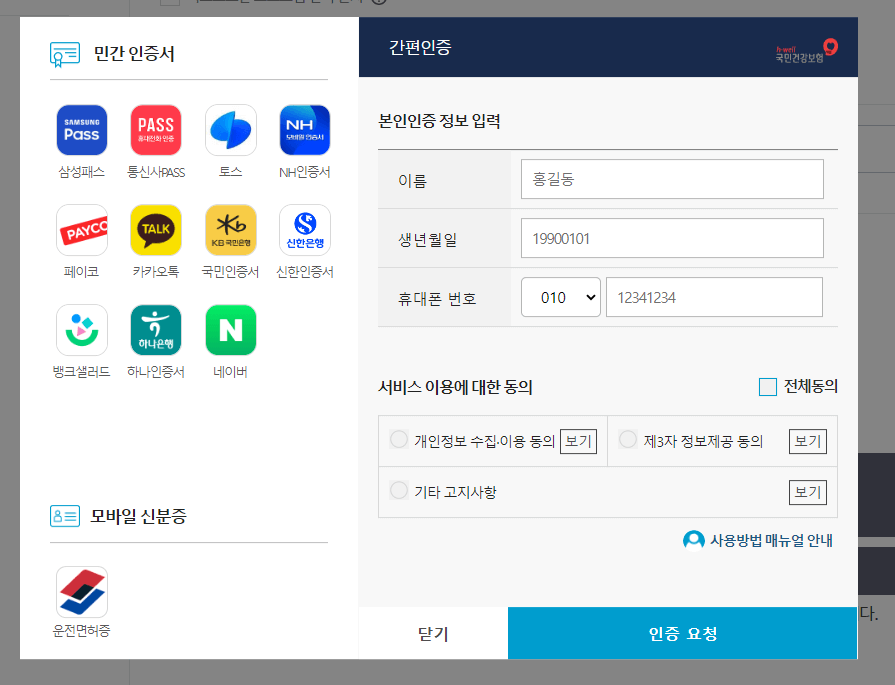Agree to 제3자 정보제공 동의

(628, 440)
